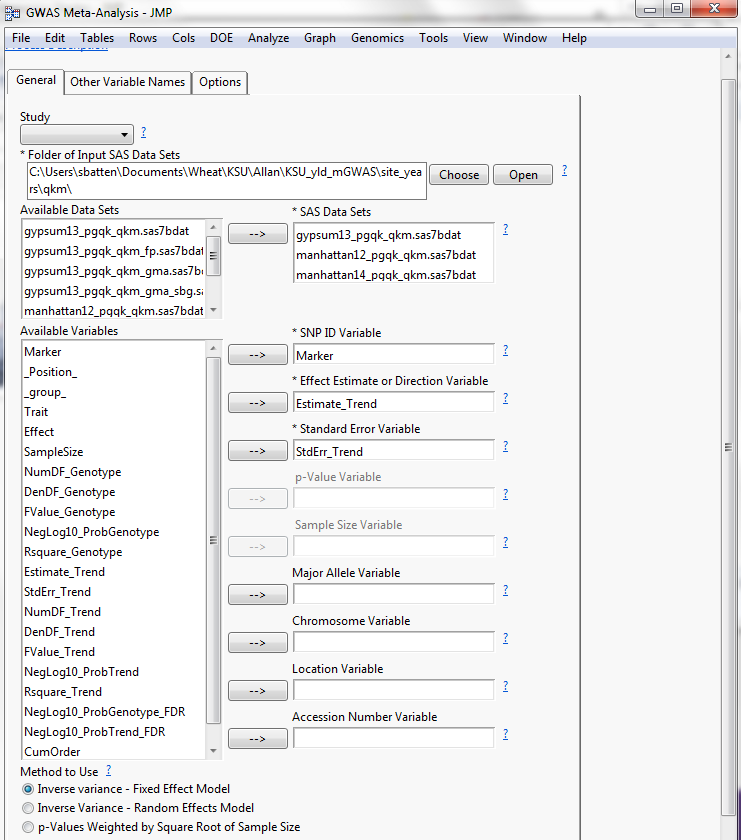
Task: Click the Open folder button
Action: (x=523, y=174)
